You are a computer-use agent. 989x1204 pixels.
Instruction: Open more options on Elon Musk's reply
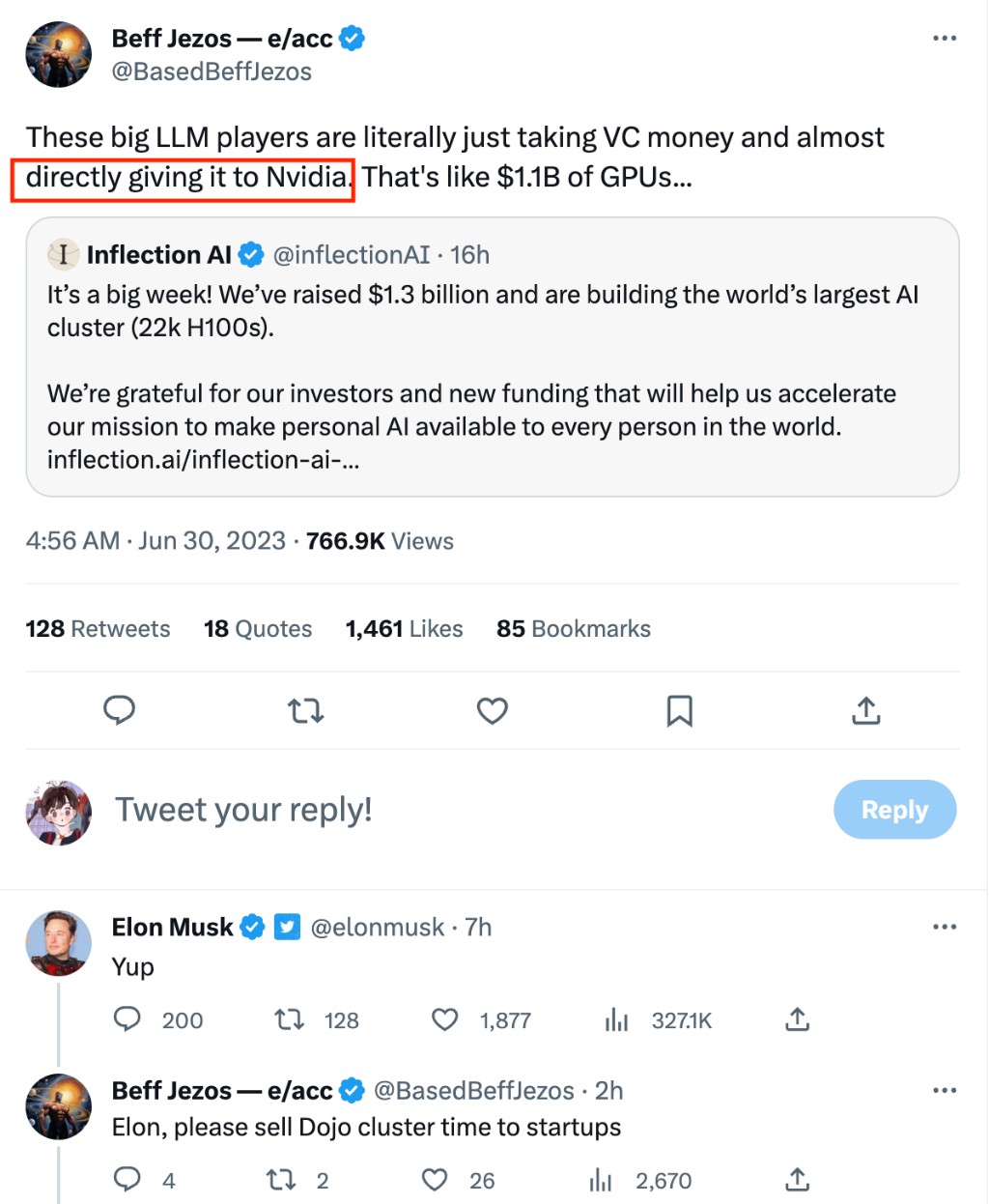944,927
